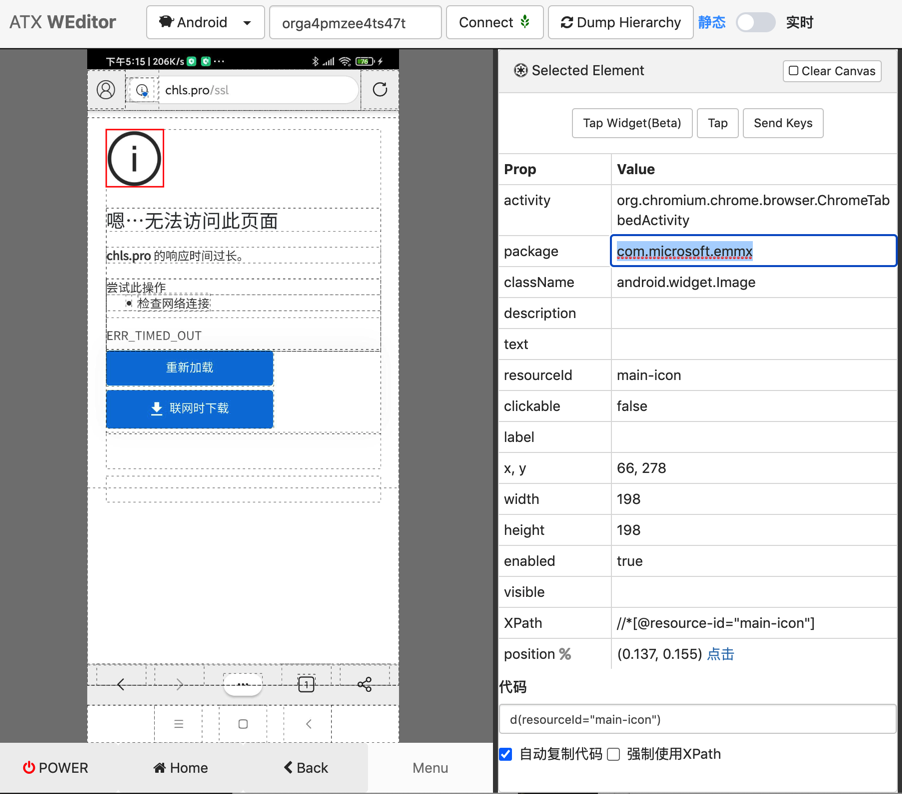
Task: Click the Android back chevron nav icon
Action: [308, 724]
